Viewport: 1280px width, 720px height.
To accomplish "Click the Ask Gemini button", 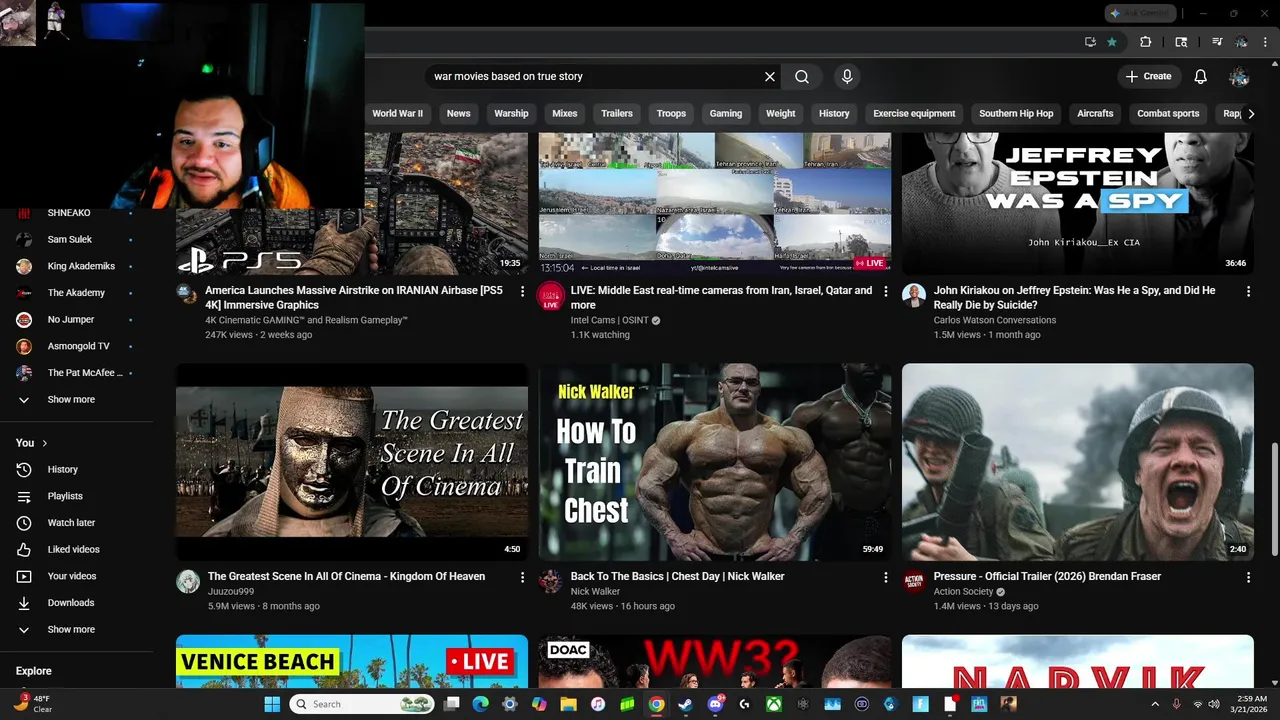I will 1140,13.
